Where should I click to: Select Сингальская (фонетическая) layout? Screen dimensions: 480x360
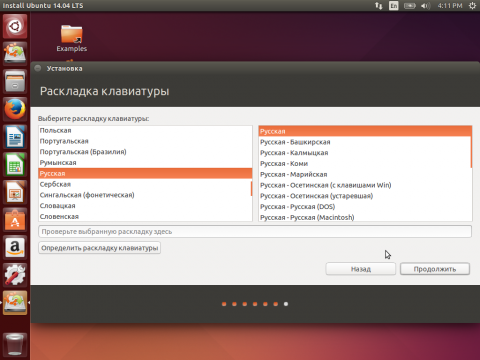(145, 195)
